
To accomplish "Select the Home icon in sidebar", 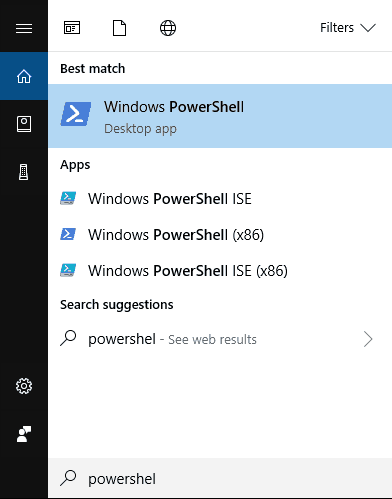I will coord(24,76).
